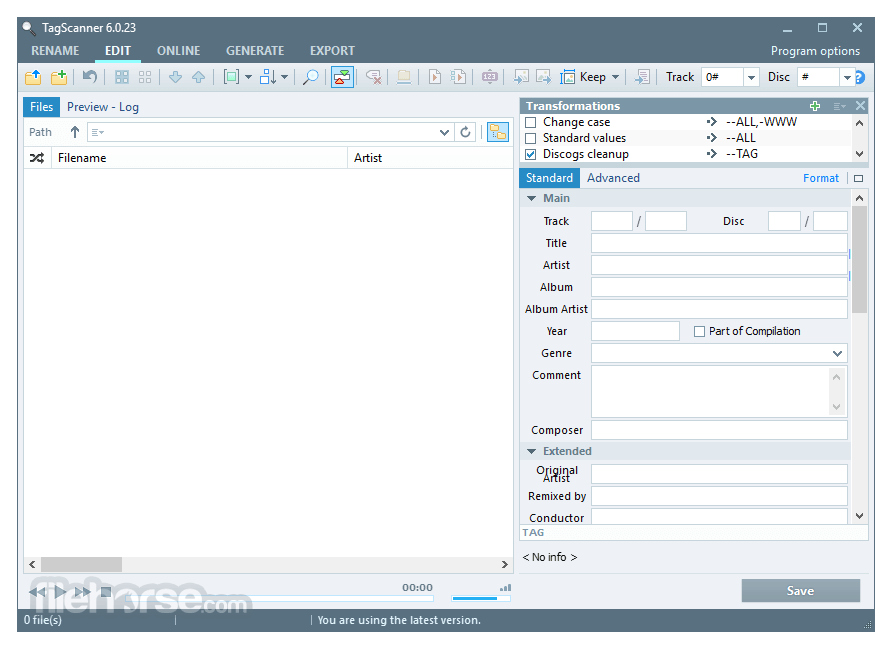Screen dimensions: 893x649
Task: Click the player stop button
Action: [x=106, y=592]
